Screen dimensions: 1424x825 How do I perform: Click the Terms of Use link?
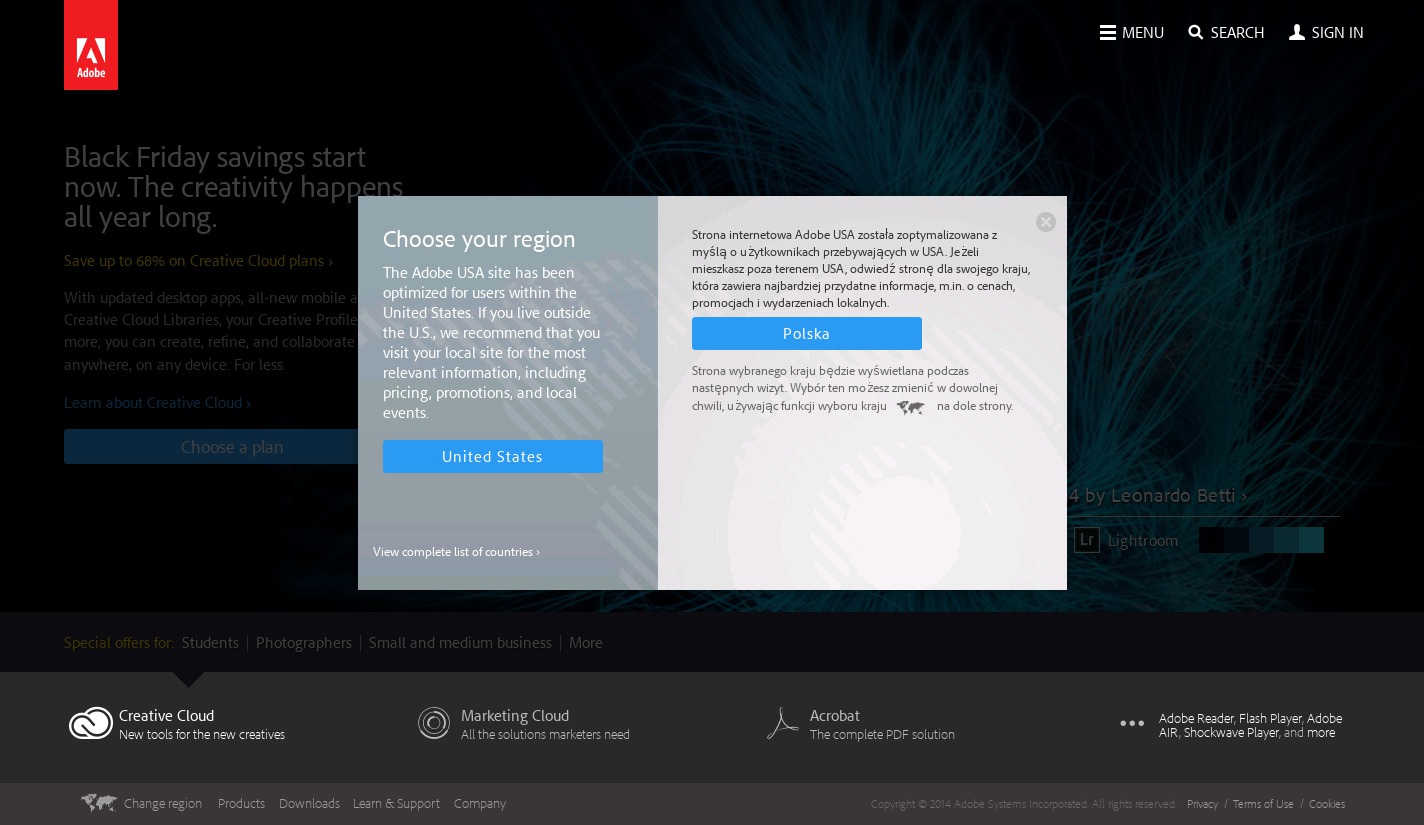1262,804
